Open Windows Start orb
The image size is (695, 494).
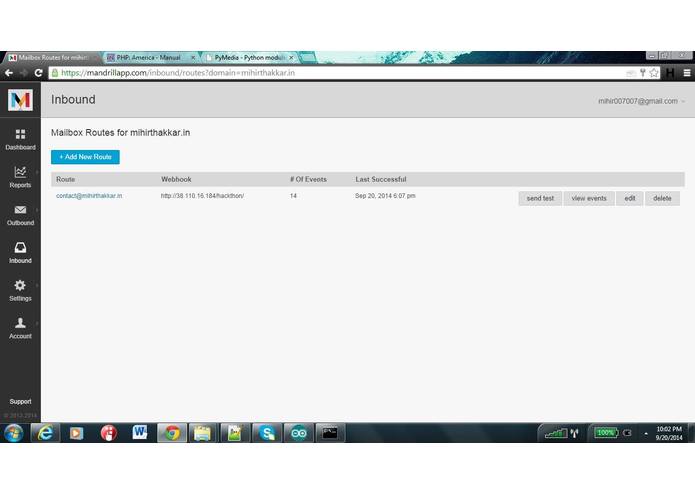[14, 433]
